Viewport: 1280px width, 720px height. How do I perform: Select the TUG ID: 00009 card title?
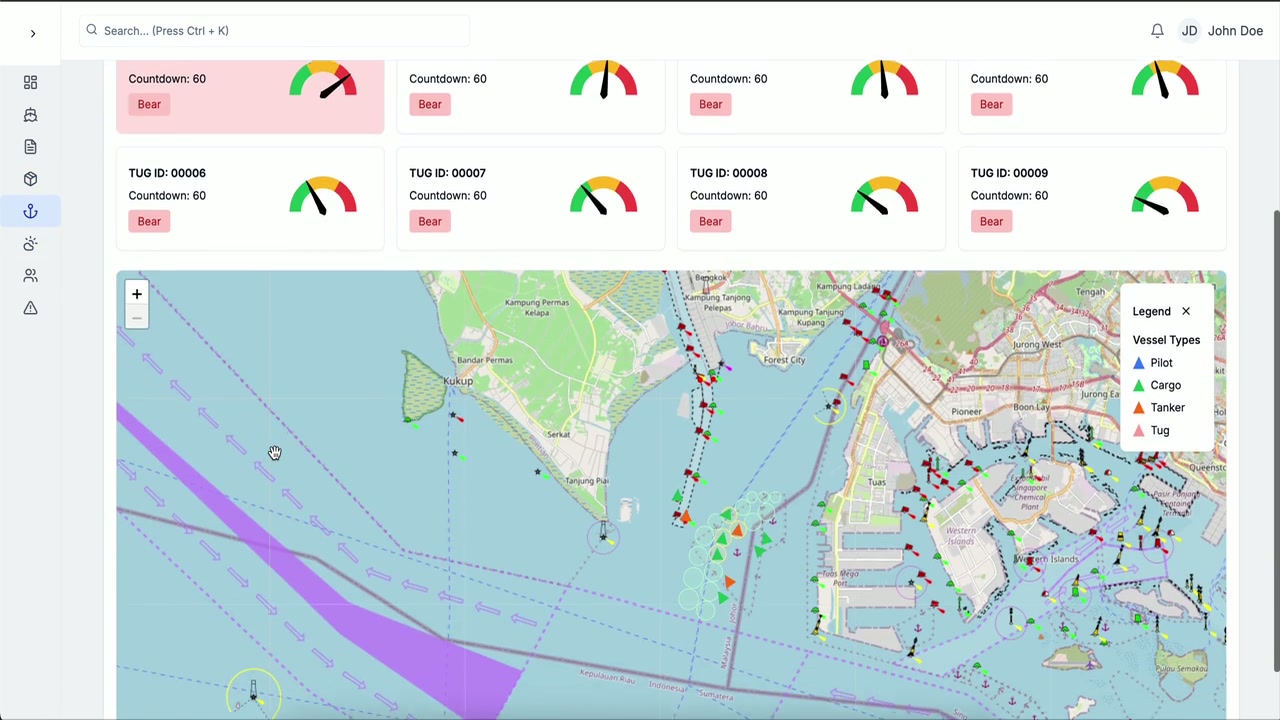click(1009, 173)
